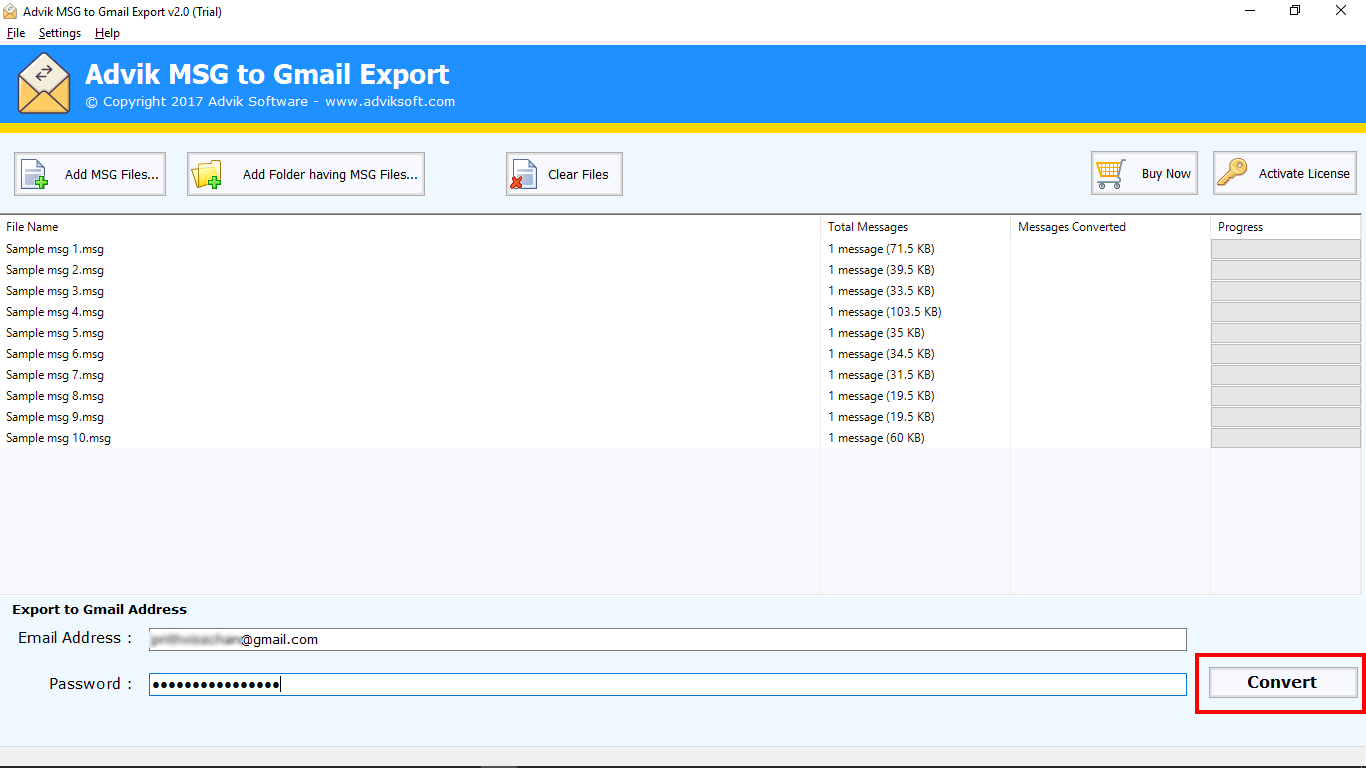
Task: Click the www.adviksoft.com text in banner
Action: (390, 101)
